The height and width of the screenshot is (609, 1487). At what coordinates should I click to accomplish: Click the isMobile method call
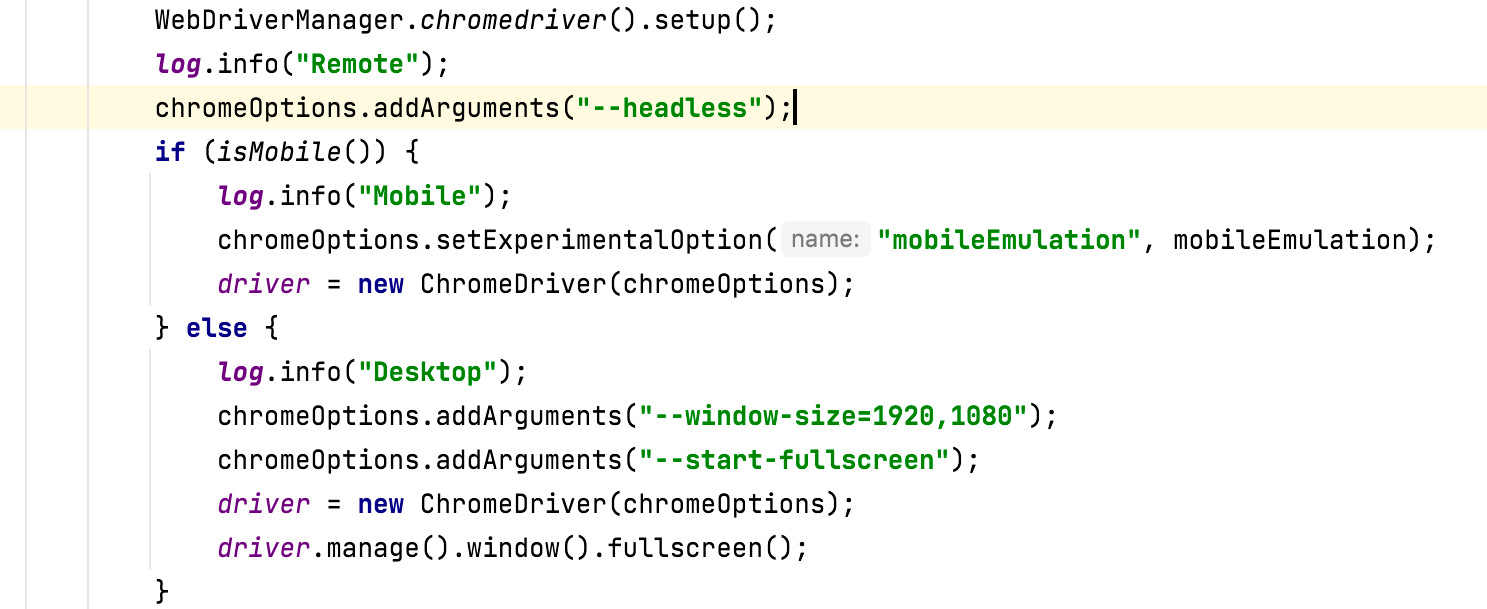click(x=280, y=152)
